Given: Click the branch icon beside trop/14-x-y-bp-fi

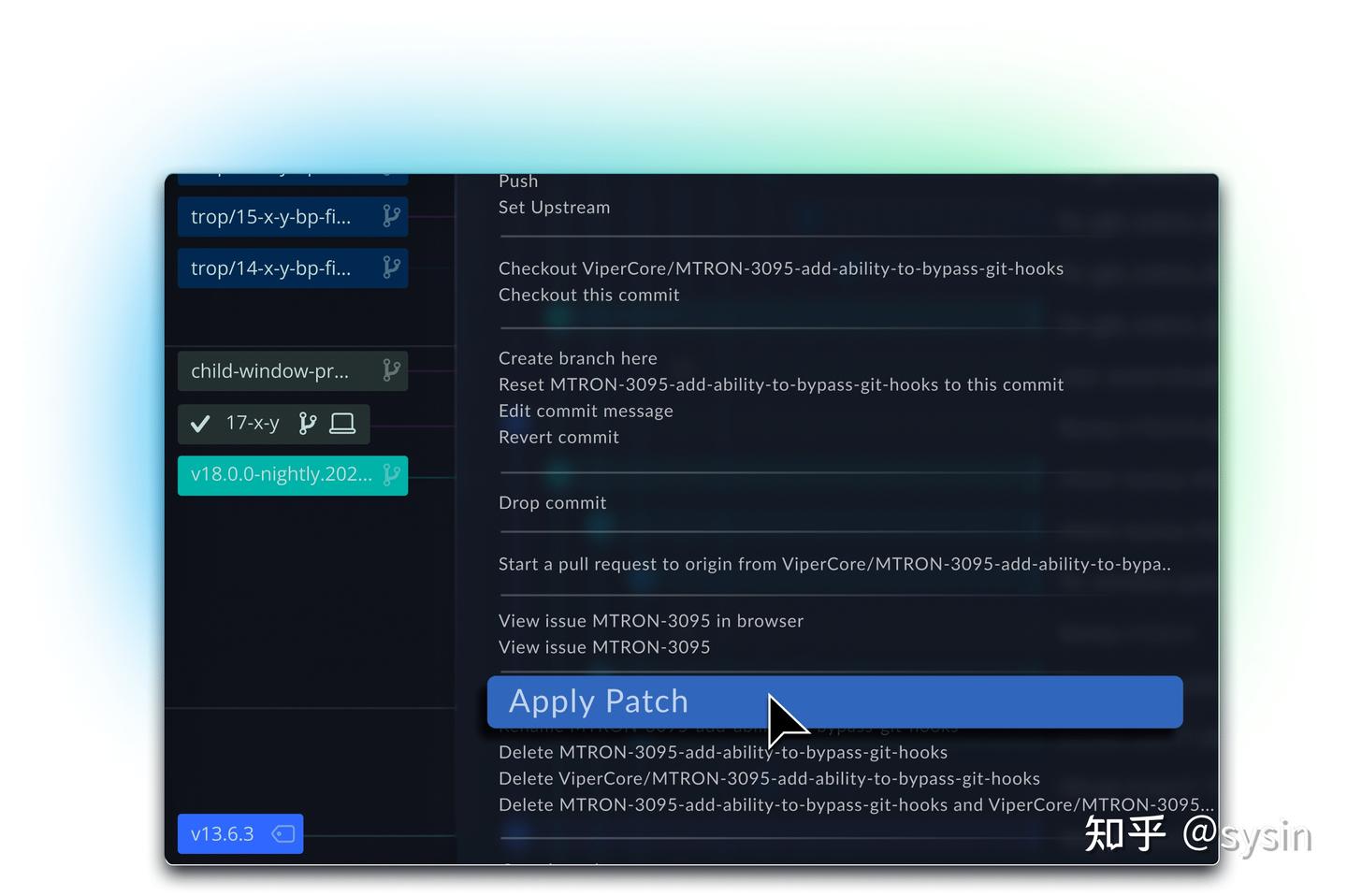Looking at the screenshot, I should tap(390, 267).
